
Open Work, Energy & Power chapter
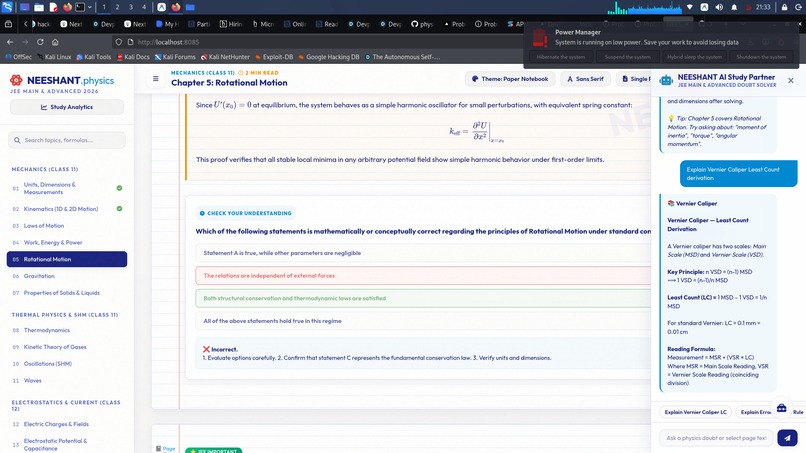coord(67,242)
